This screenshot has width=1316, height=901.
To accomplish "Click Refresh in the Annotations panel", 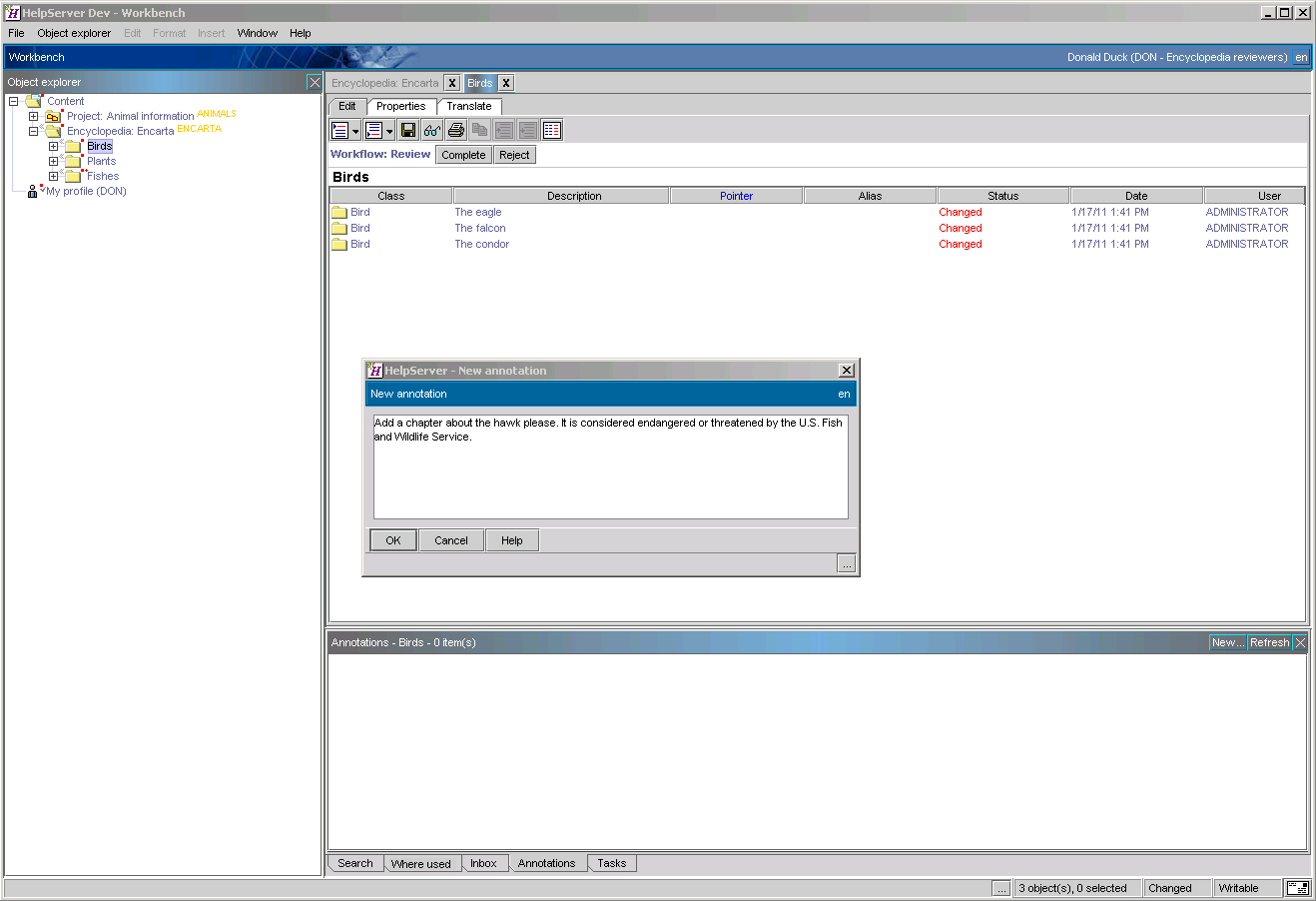I will 1270,642.
